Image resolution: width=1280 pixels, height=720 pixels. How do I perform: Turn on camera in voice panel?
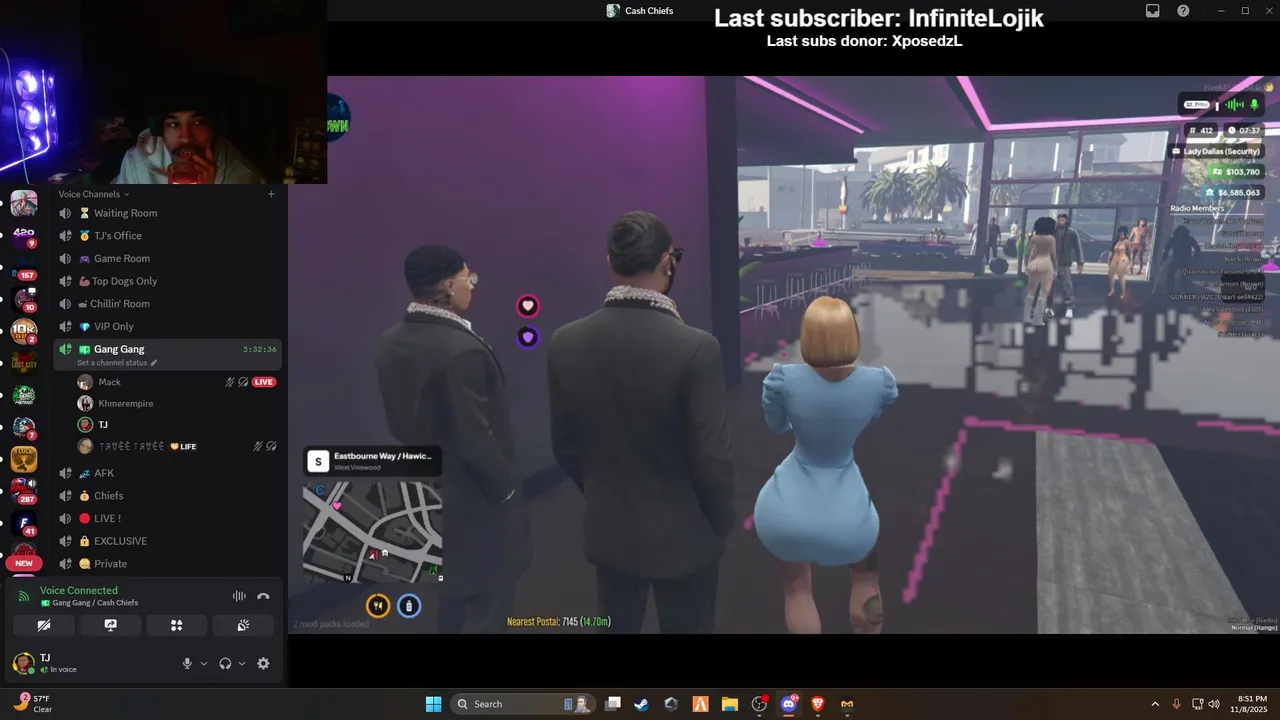[x=43, y=625]
